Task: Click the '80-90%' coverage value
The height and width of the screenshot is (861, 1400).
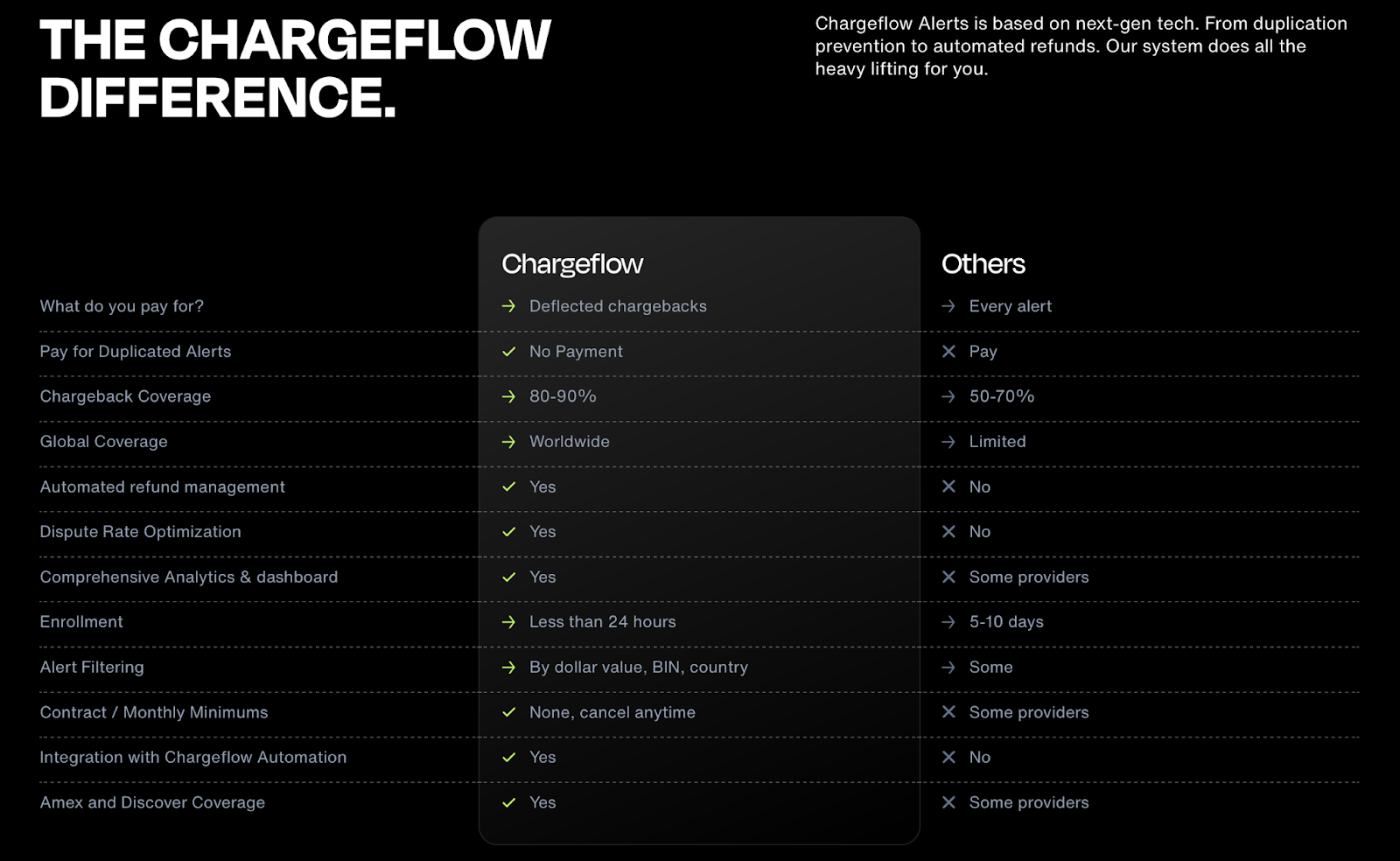Action: 563,396
